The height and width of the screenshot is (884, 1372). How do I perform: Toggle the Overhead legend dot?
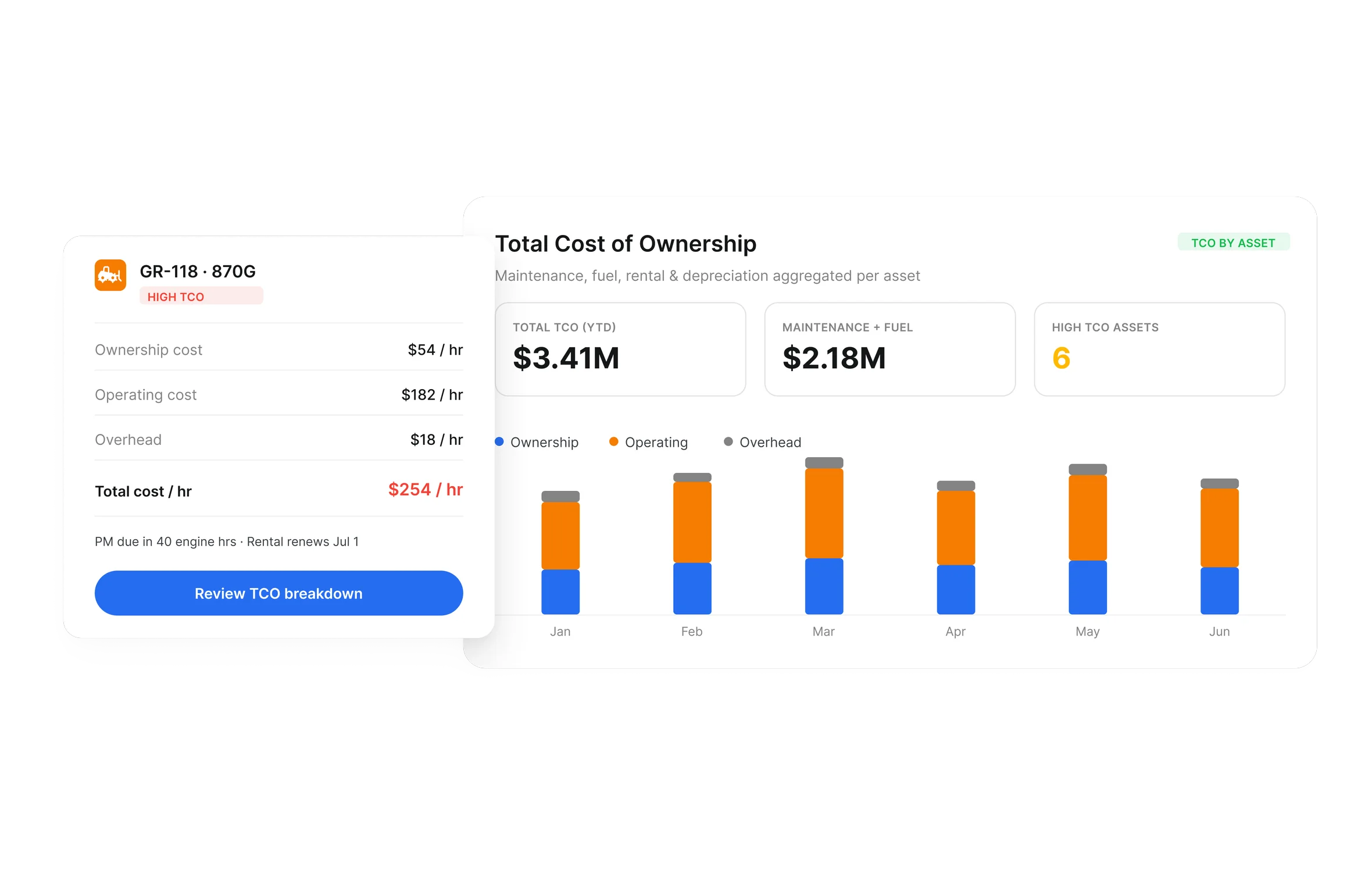[x=728, y=442]
